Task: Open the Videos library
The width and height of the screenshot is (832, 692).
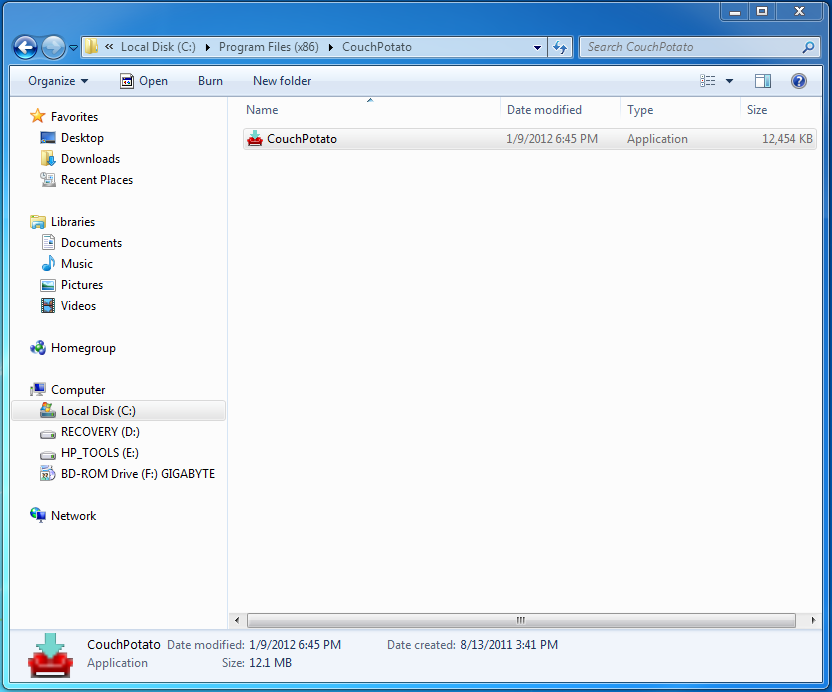Action: [78, 306]
